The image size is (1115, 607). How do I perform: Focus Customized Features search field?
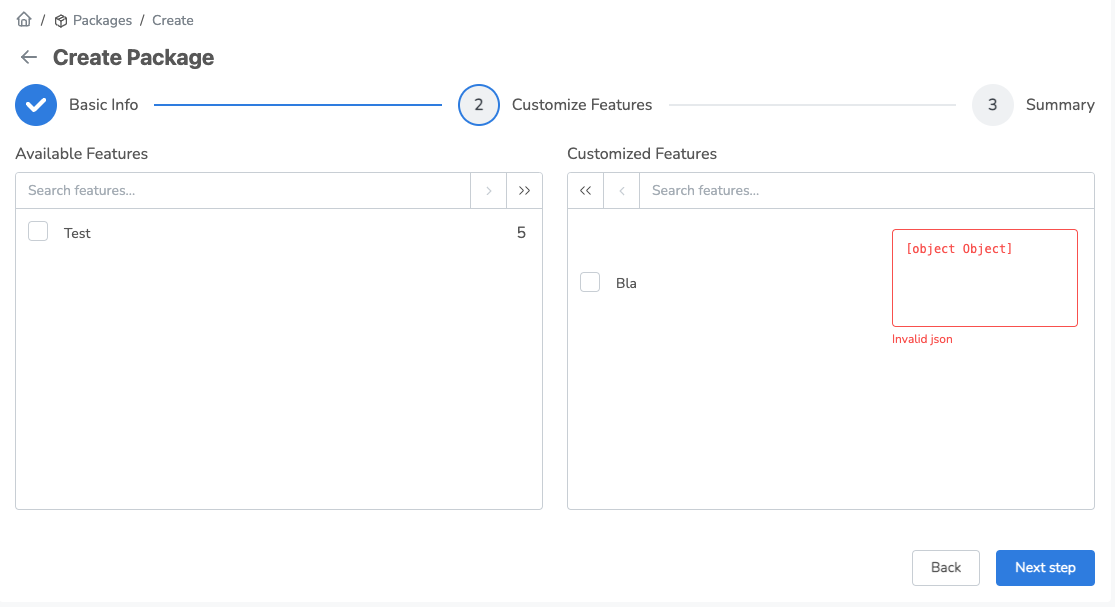866,190
